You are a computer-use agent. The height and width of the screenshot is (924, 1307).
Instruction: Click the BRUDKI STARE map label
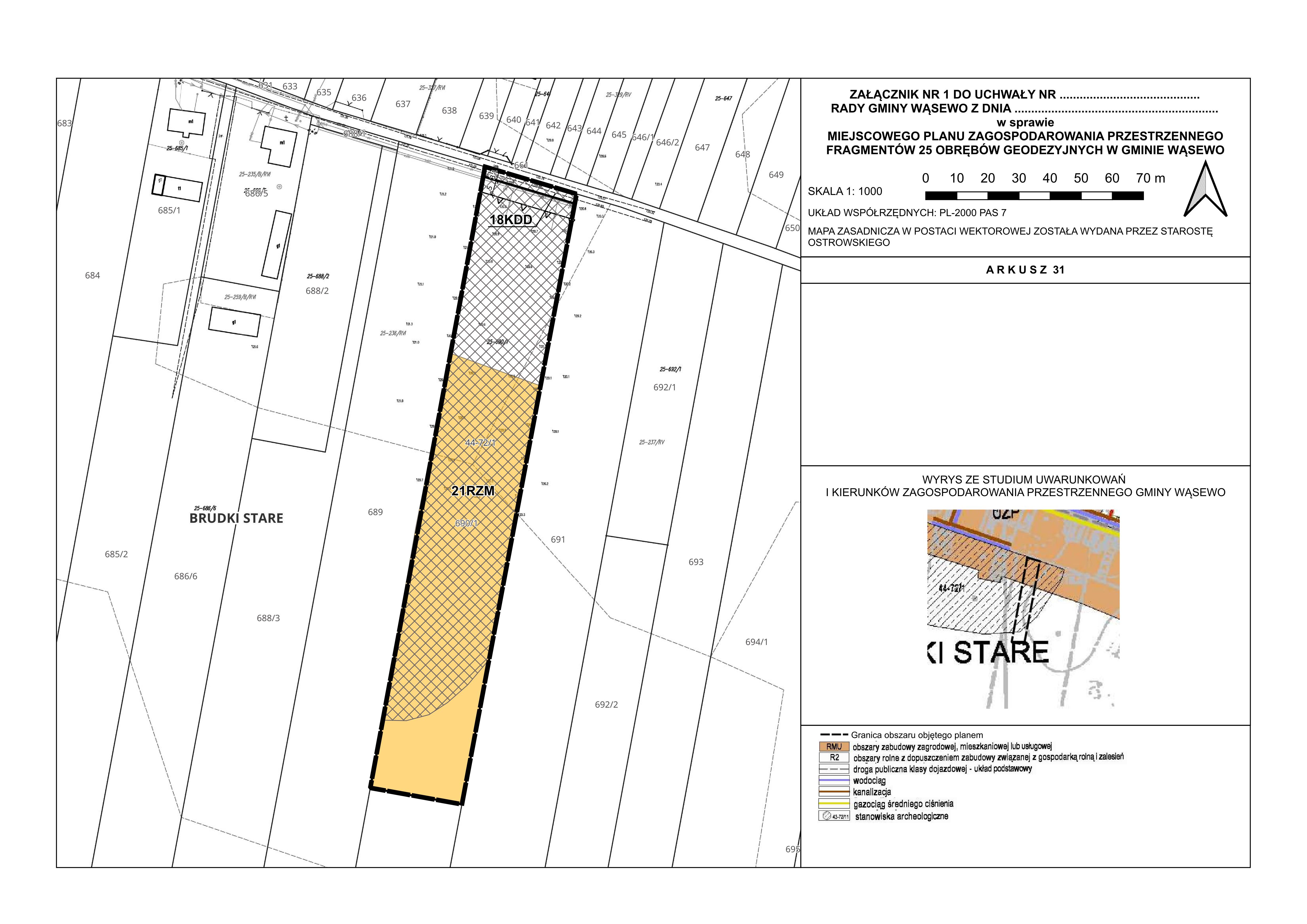[236, 518]
